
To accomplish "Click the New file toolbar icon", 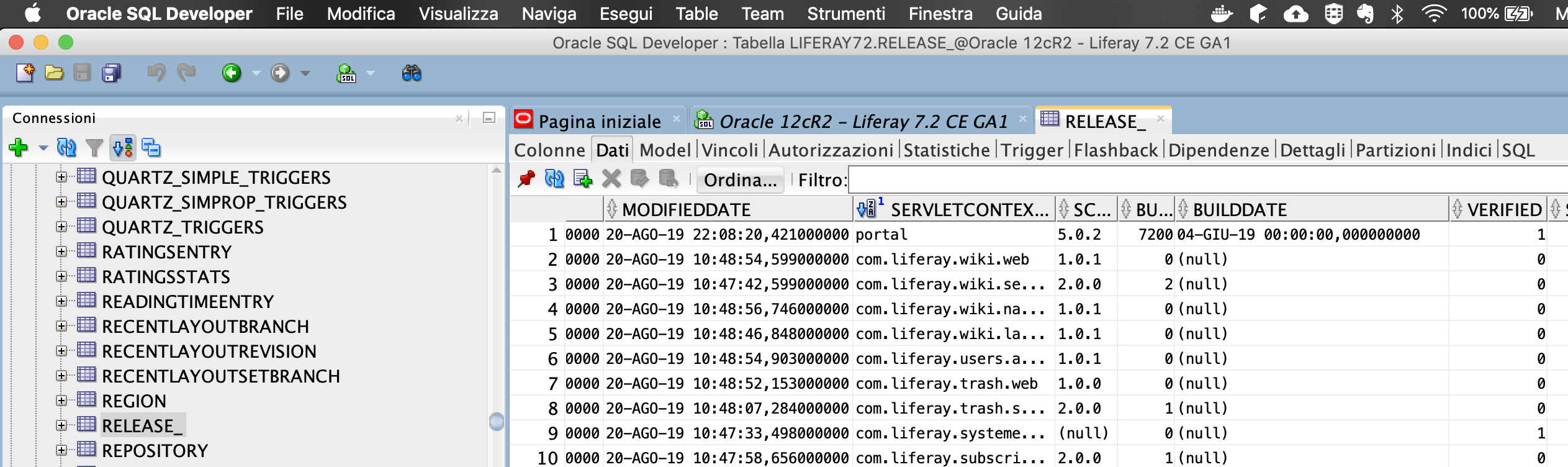I will 25,73.
